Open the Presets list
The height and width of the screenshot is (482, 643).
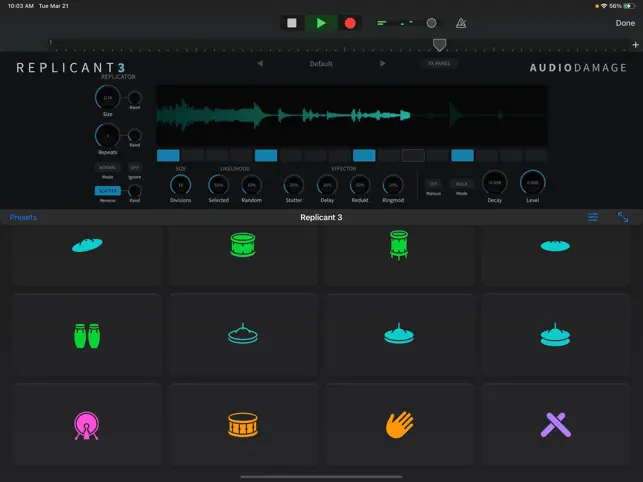point(23,217)
